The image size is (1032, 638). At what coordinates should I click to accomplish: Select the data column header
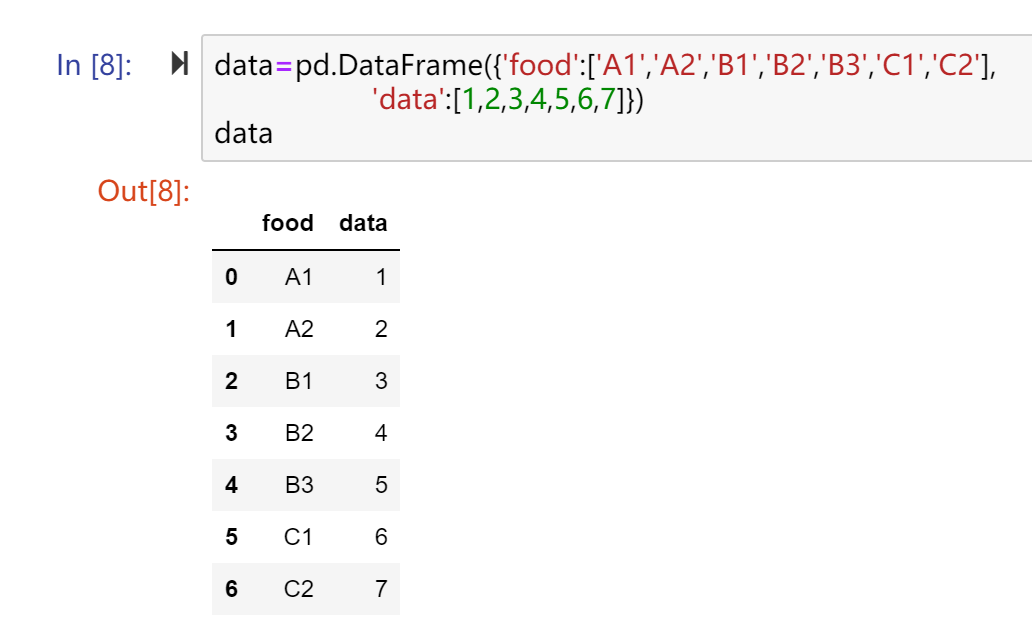(363, 223)
